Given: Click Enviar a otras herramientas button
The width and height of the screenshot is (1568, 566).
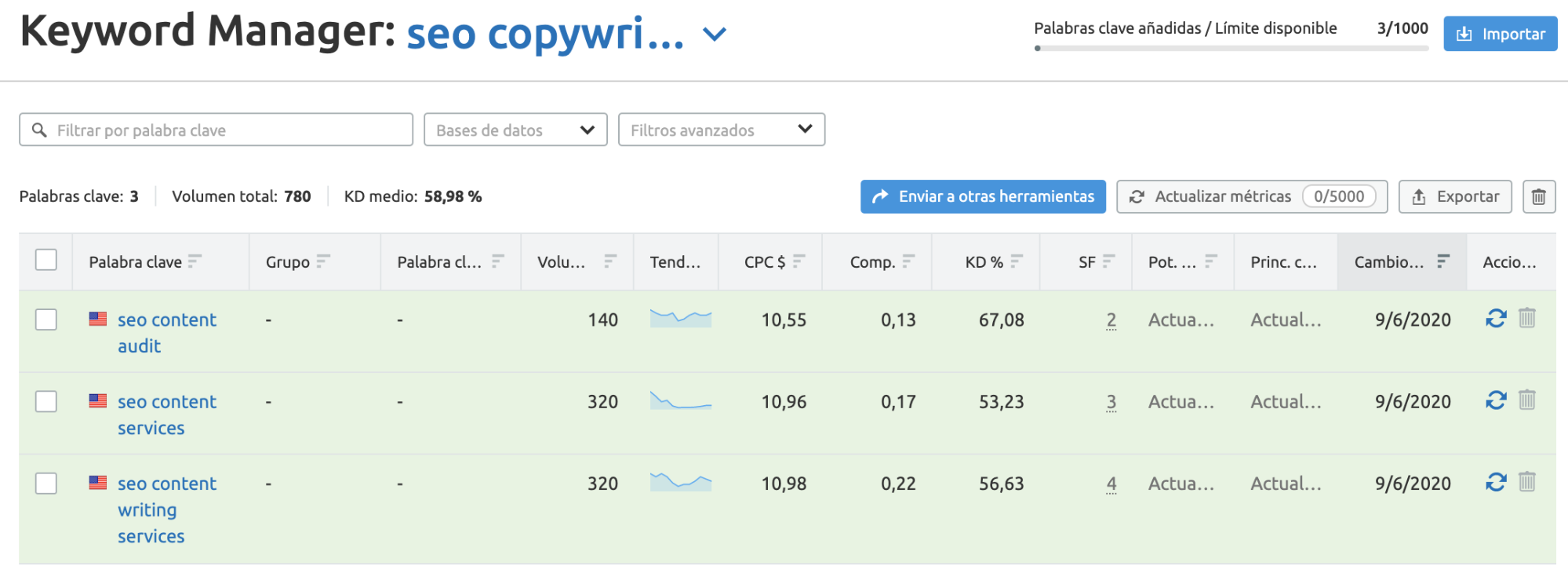Looking at the screenshot, I should 983,196.
